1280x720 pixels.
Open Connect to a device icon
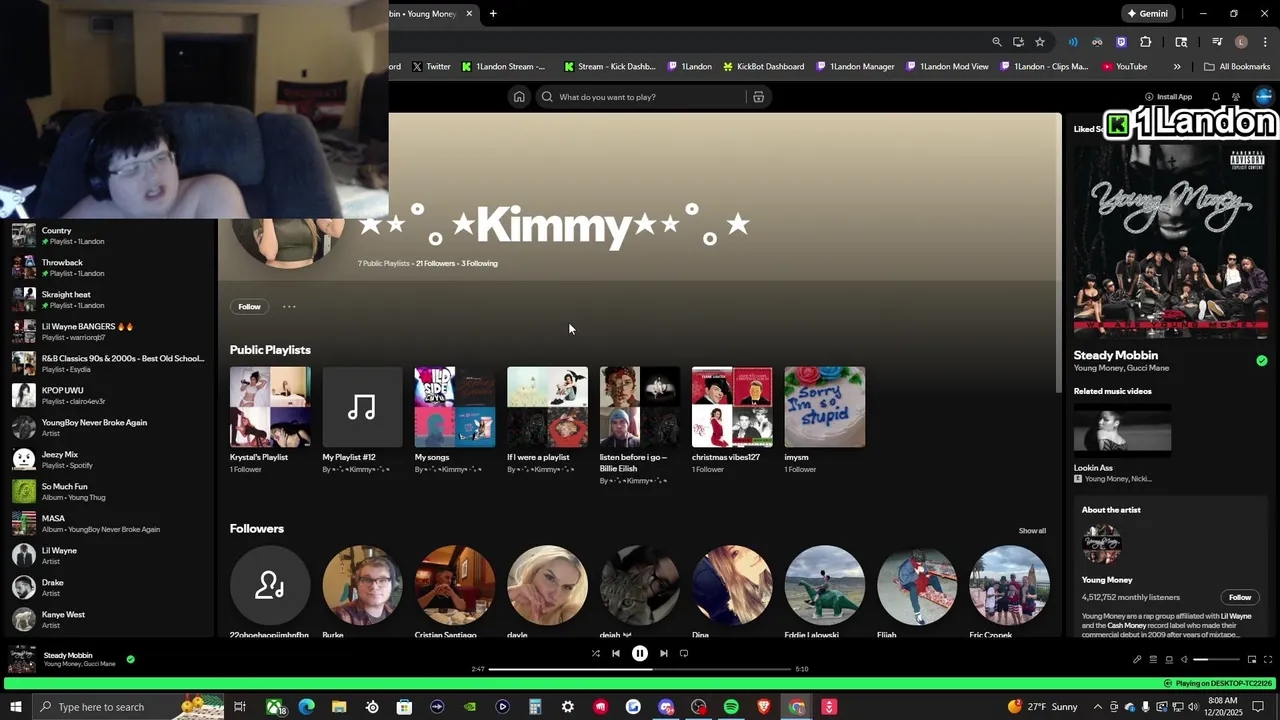click(1169, 659)
